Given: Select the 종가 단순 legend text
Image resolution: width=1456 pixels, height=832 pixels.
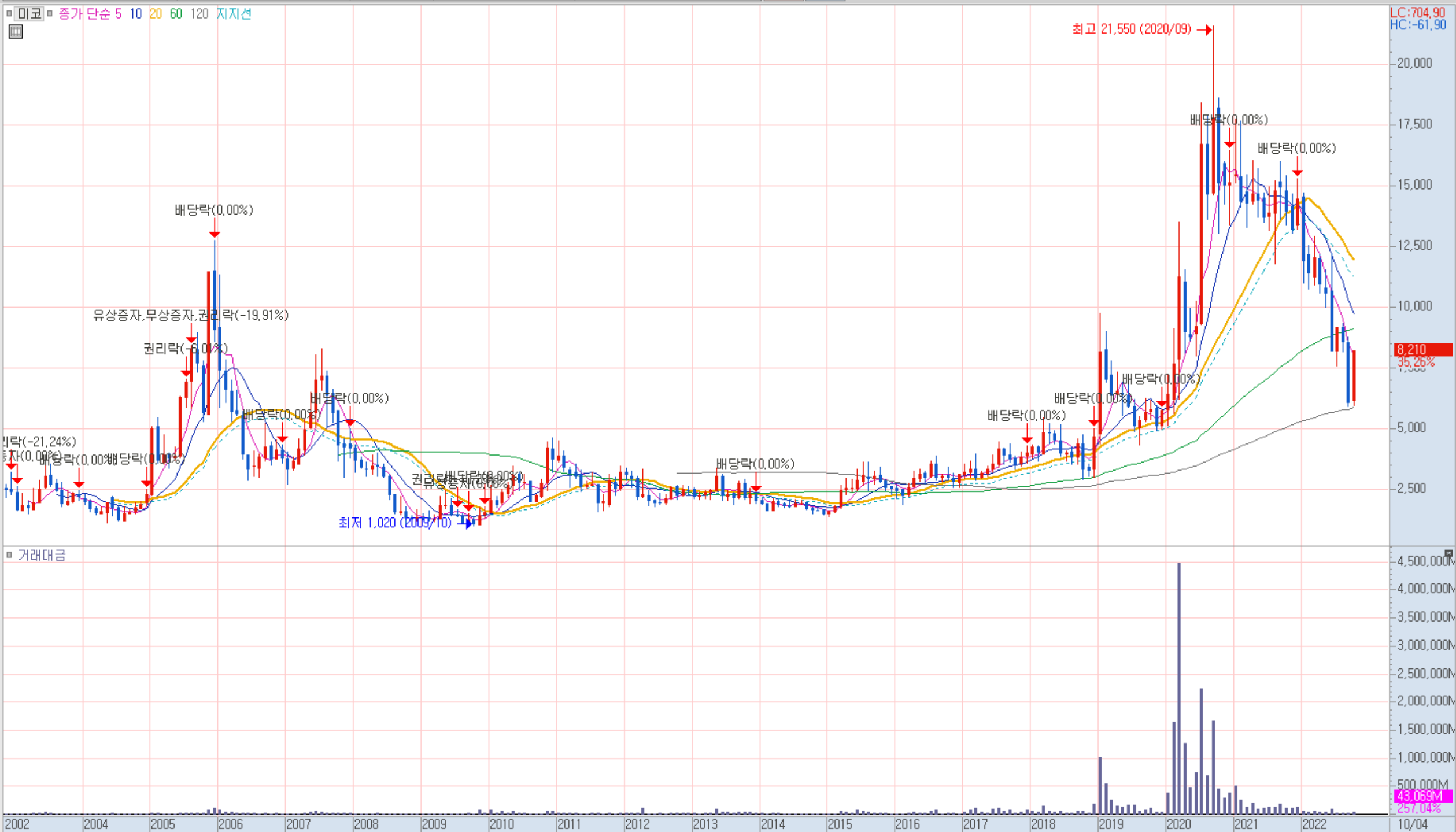Looking at the screenshot, I should click(x=84, y=13).
